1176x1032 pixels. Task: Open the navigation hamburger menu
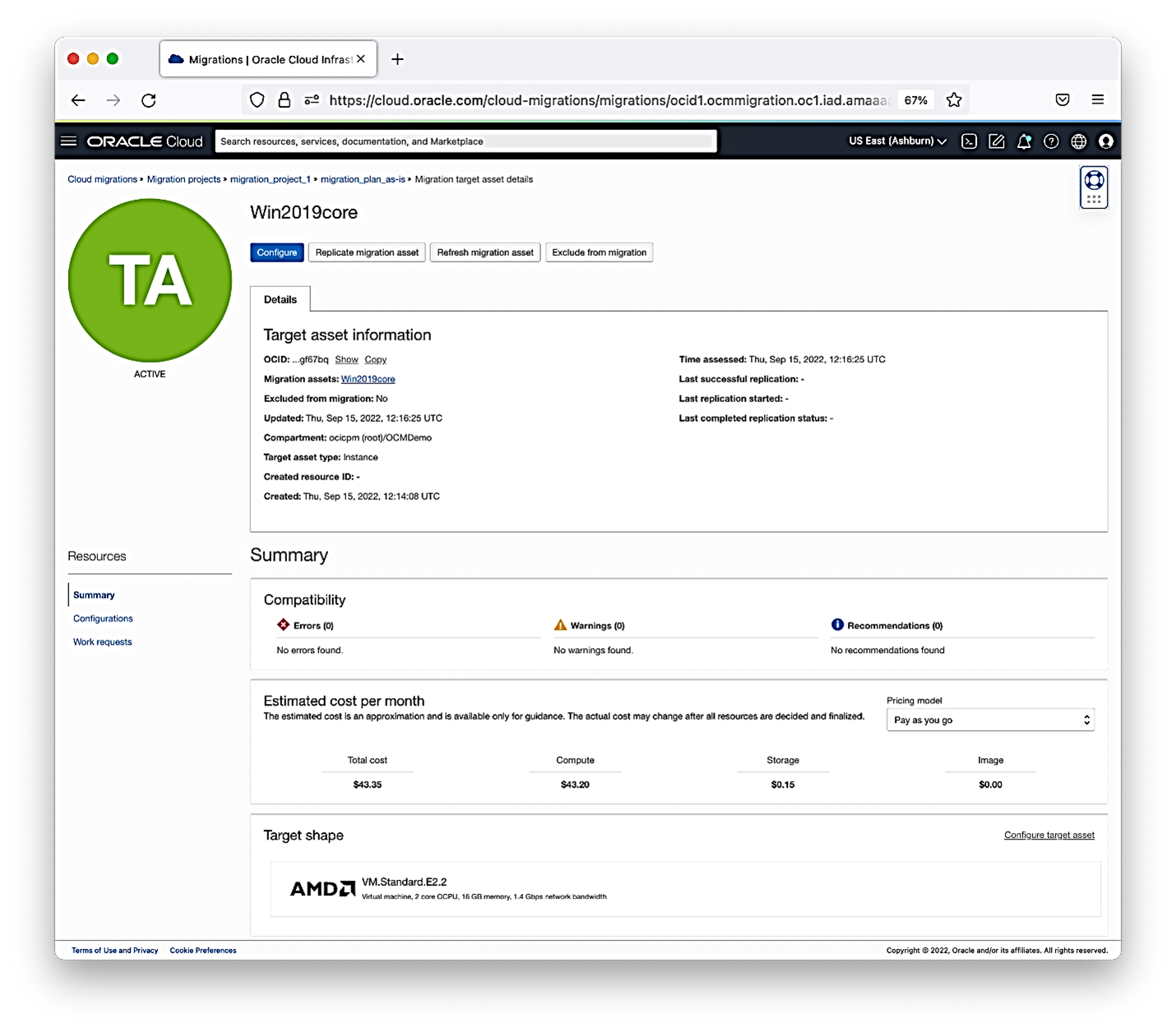(68, 141)
